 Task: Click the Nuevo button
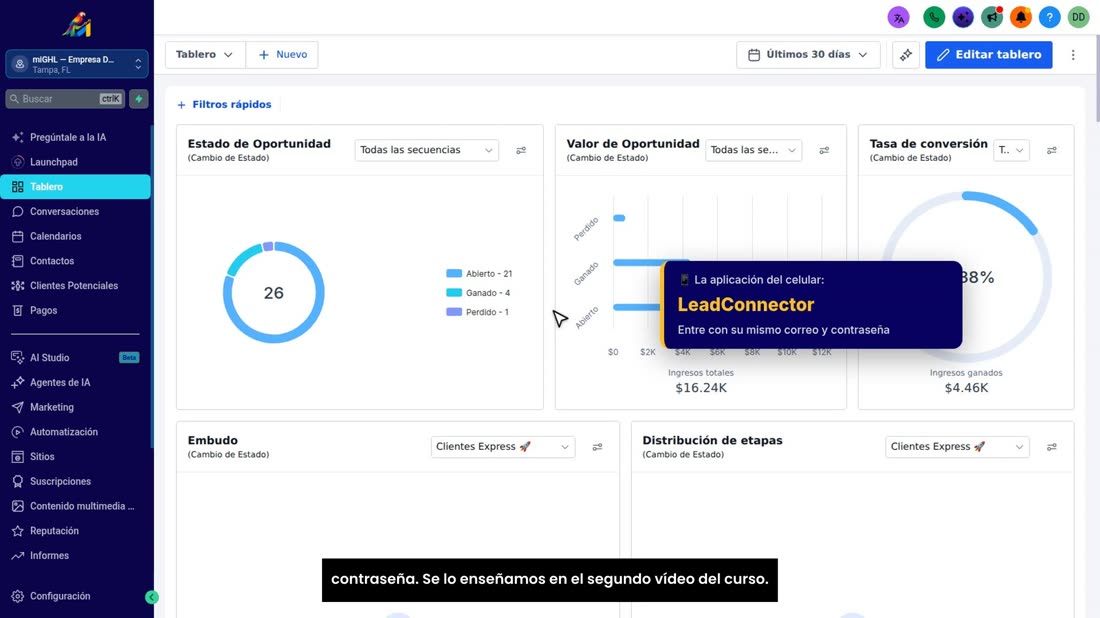point(283,55)
